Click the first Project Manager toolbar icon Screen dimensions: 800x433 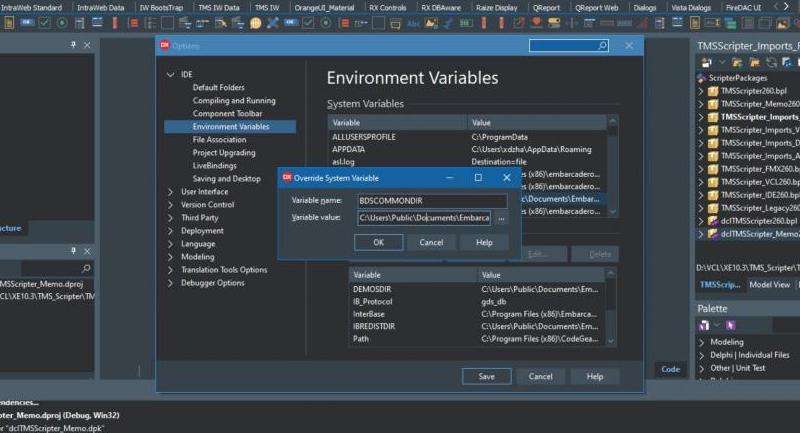pos(706,62)
